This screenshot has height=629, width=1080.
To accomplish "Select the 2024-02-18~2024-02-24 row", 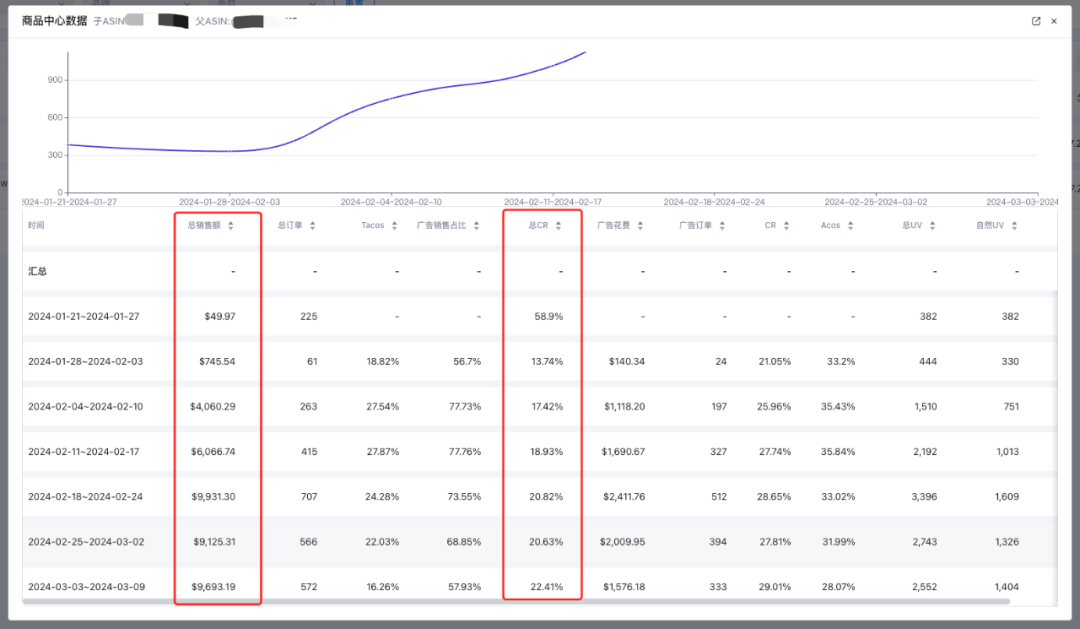I will coord(84,497).
